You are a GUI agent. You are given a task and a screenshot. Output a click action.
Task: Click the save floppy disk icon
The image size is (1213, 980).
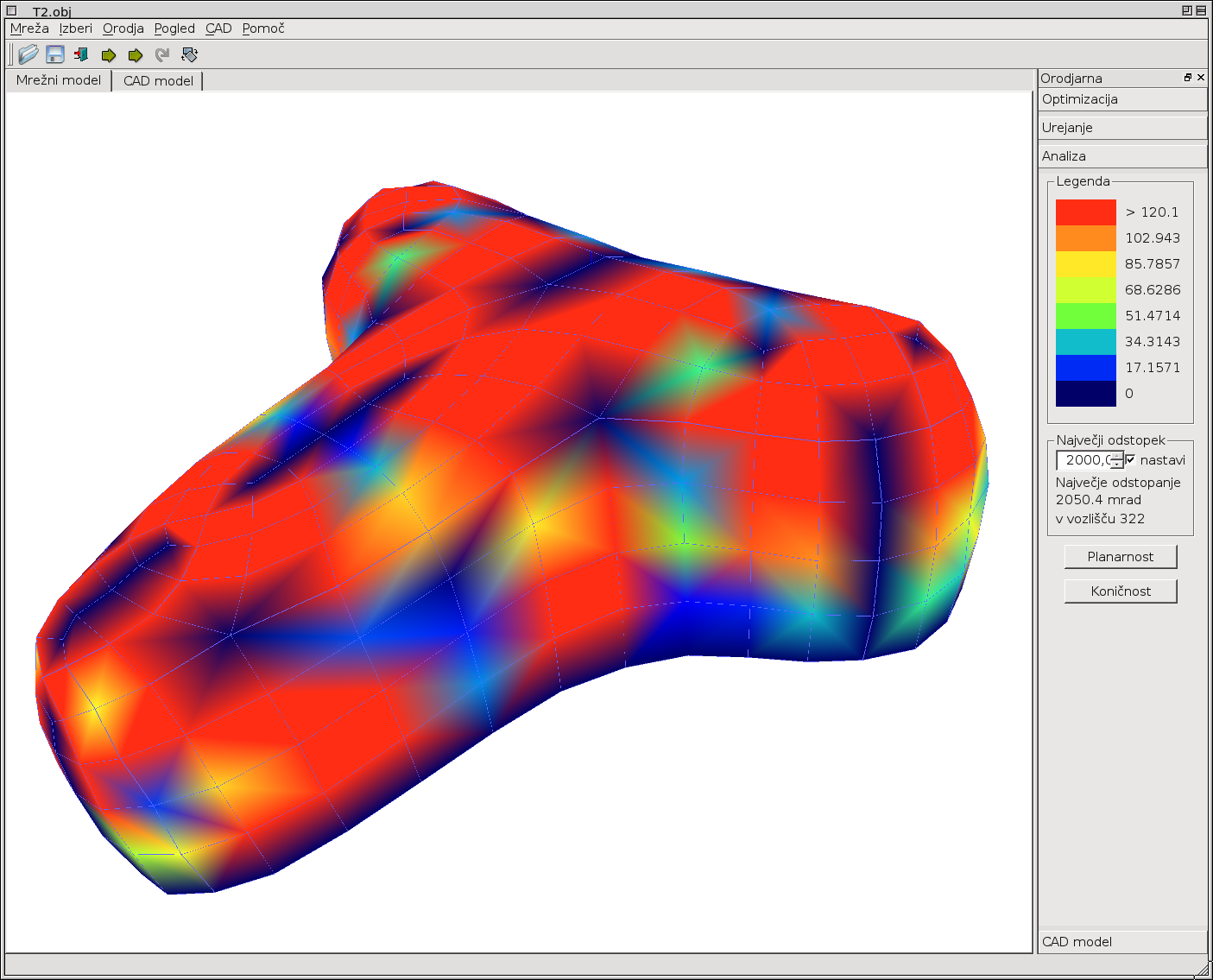point(55,54)
